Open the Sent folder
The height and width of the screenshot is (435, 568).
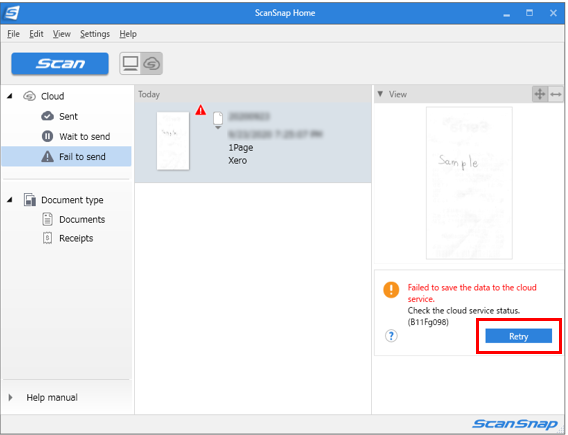tap(68, 116)
